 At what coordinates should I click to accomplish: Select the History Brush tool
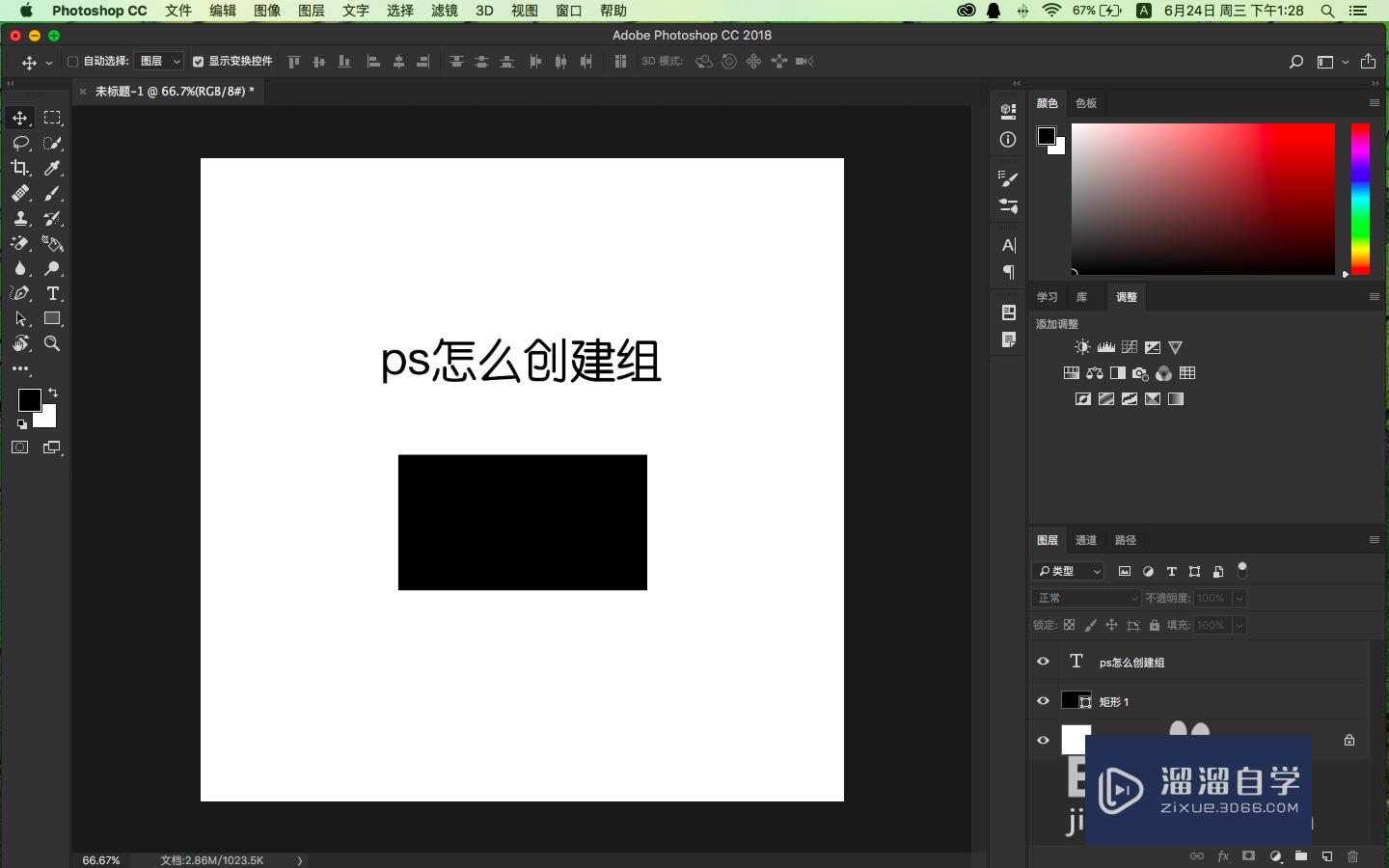tap(53, 218)
